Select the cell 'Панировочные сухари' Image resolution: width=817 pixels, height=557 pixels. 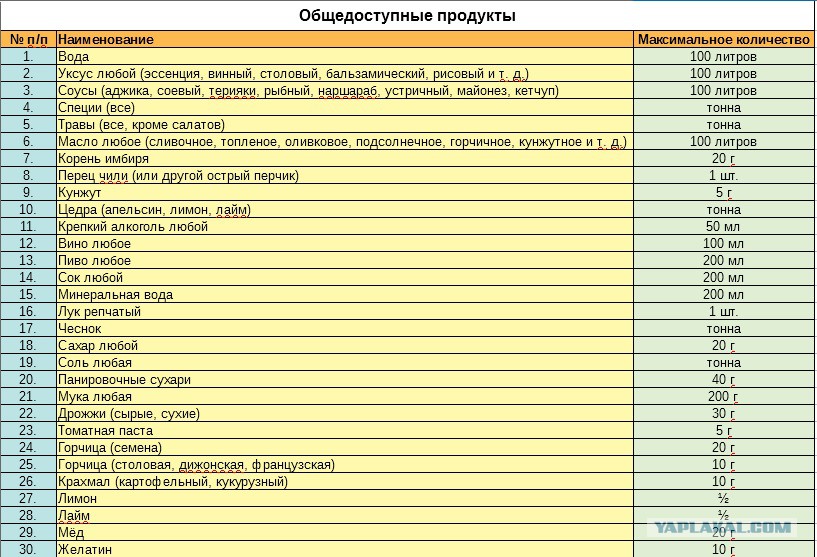click(345, 379)
